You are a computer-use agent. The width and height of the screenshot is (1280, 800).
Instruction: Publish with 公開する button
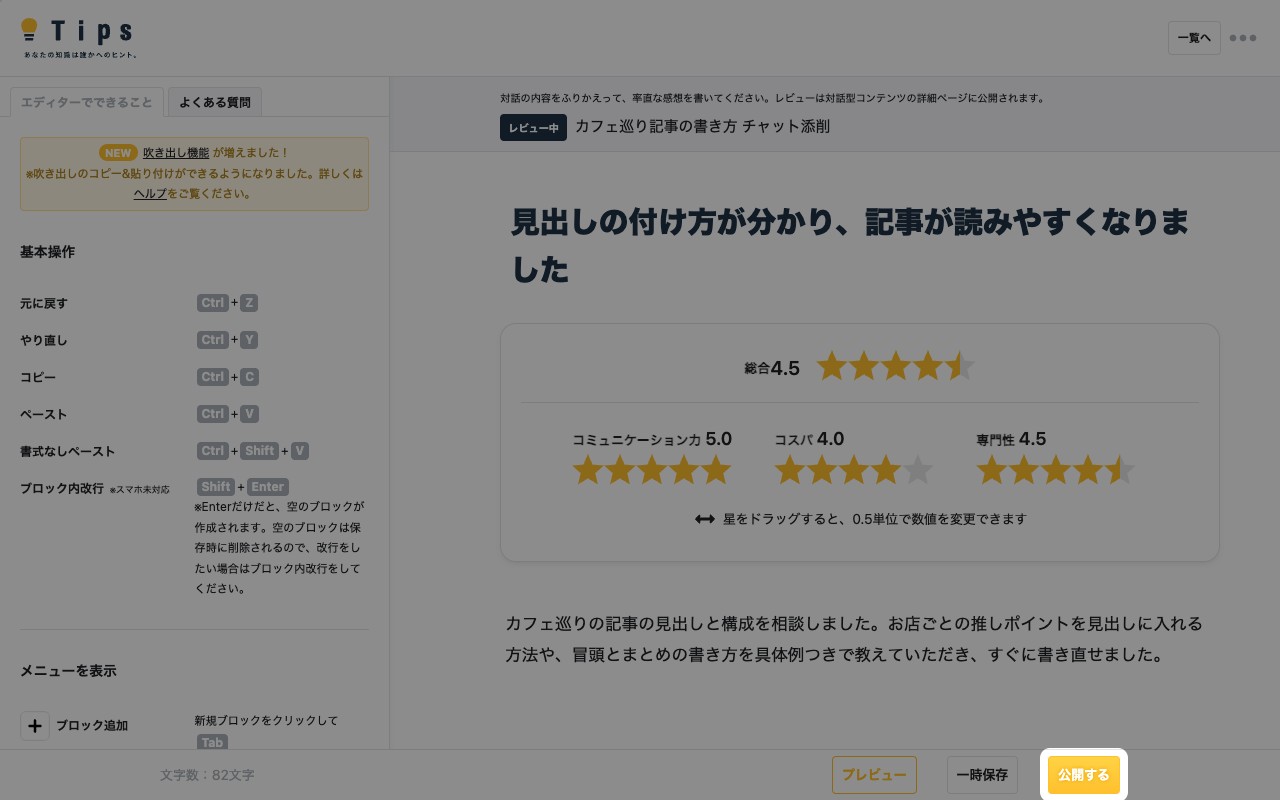point(1084,775)
